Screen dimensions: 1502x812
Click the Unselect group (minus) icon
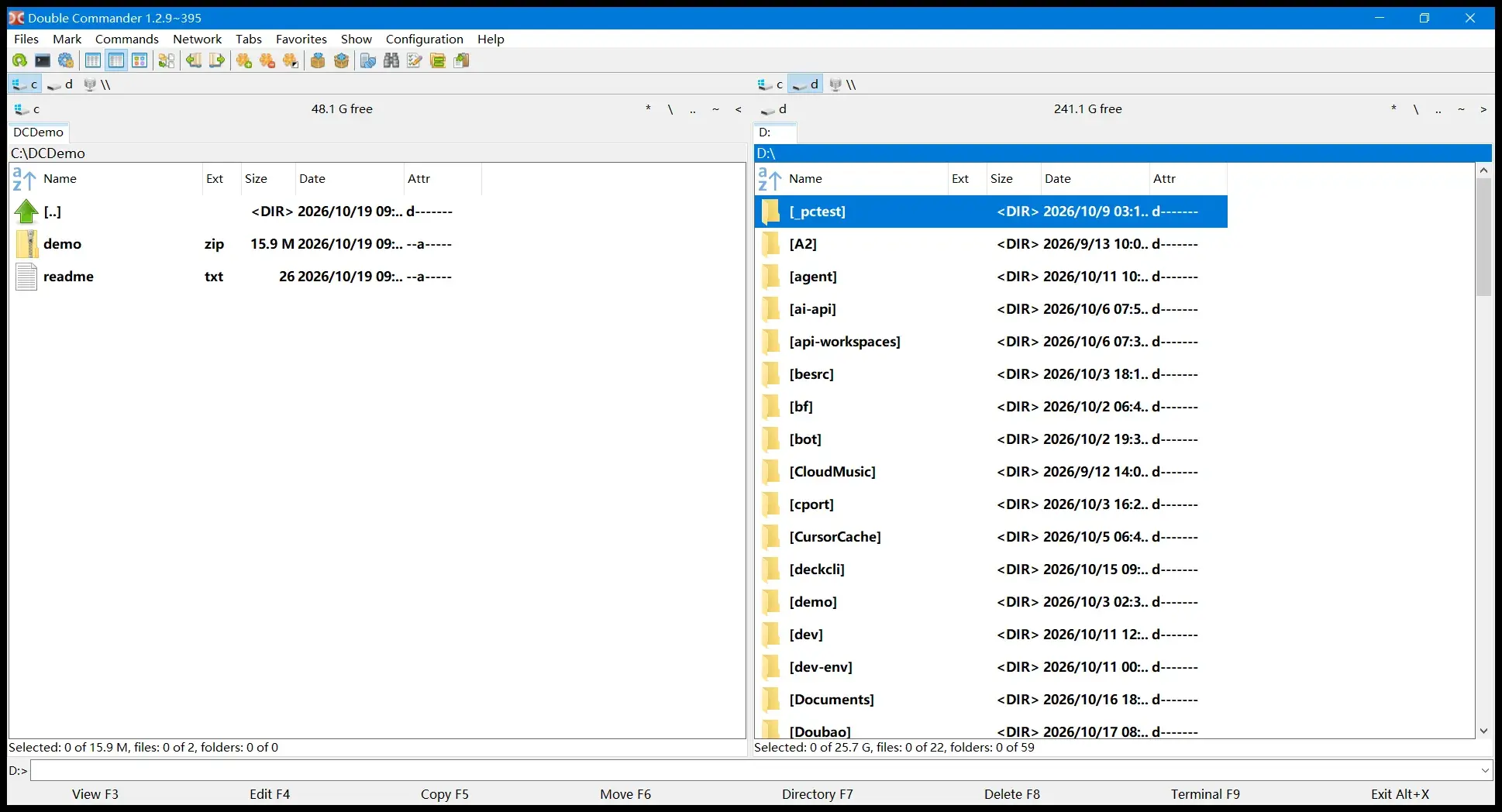click(x=267, y=60)
